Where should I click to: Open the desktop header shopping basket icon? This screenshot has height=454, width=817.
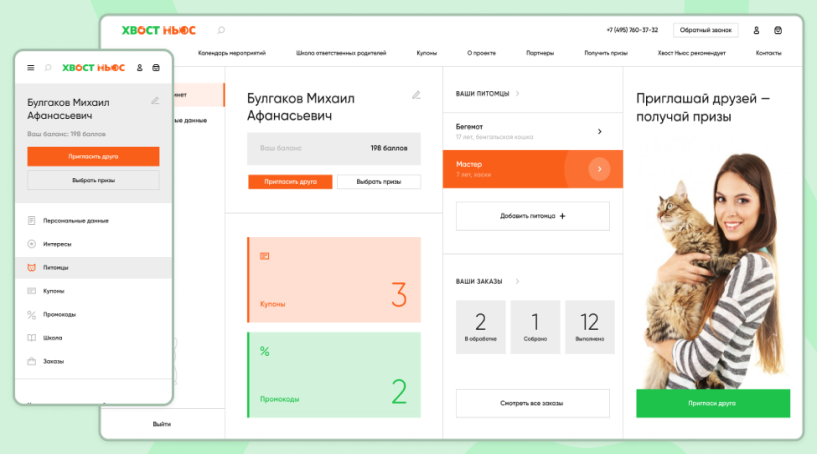click(778, 30)
